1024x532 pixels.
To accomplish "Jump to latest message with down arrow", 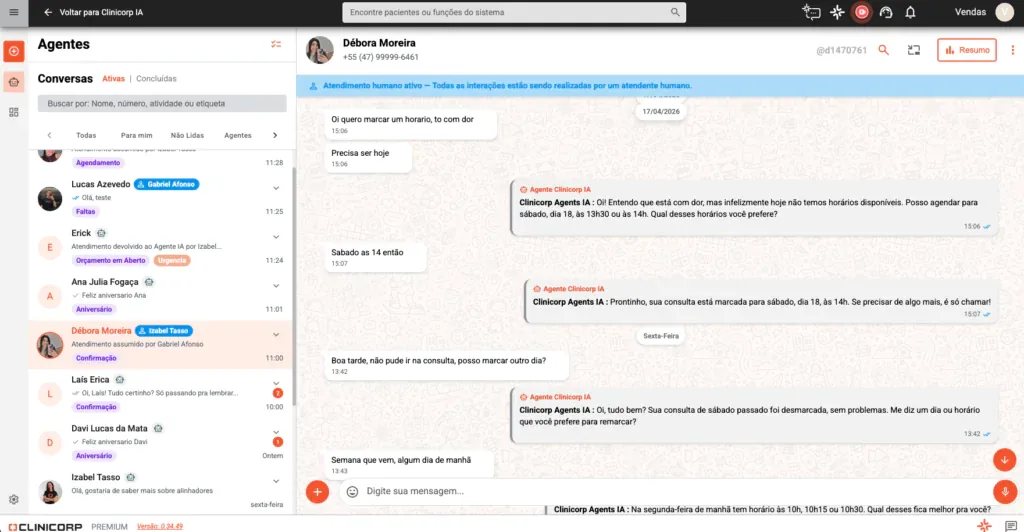I will click(1004, 460).
